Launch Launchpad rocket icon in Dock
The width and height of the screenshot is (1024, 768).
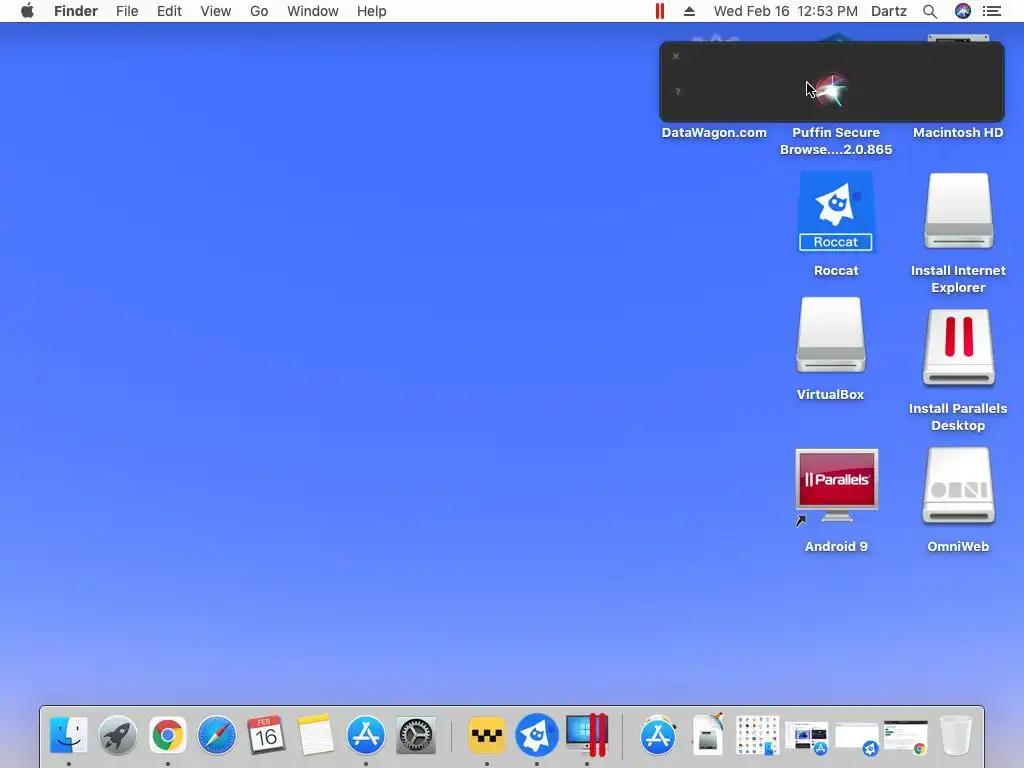coord(118,735)
